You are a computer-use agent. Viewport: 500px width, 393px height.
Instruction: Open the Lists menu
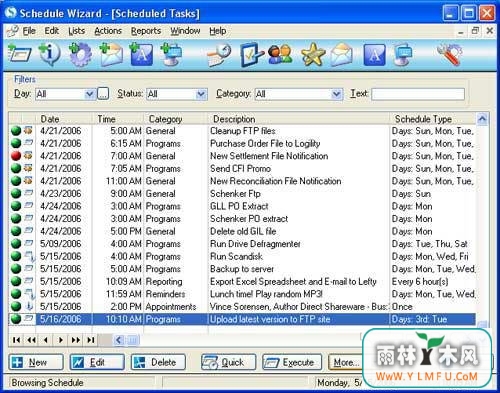77,31
